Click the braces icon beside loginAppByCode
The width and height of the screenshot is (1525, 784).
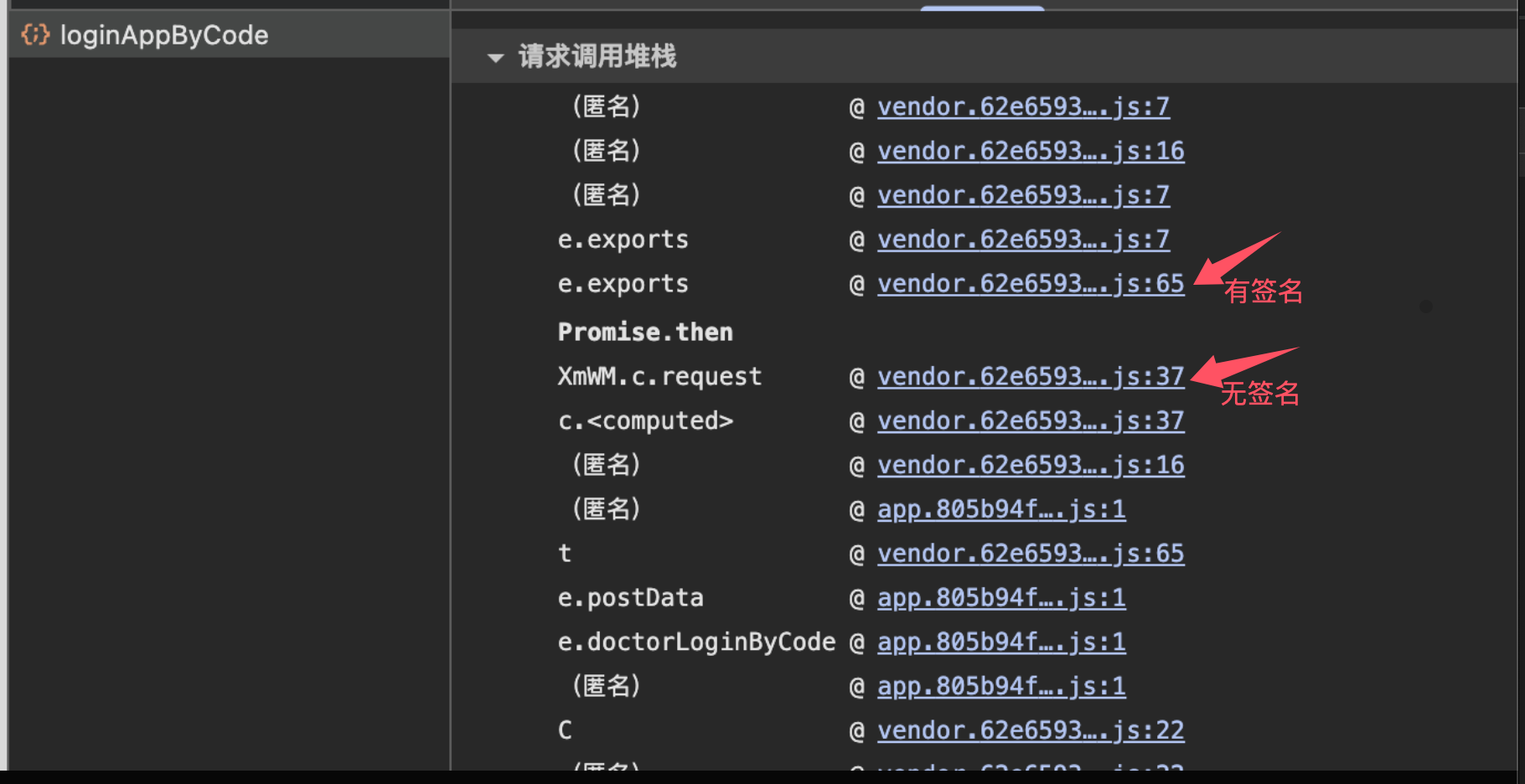click(x=35, y=35)
